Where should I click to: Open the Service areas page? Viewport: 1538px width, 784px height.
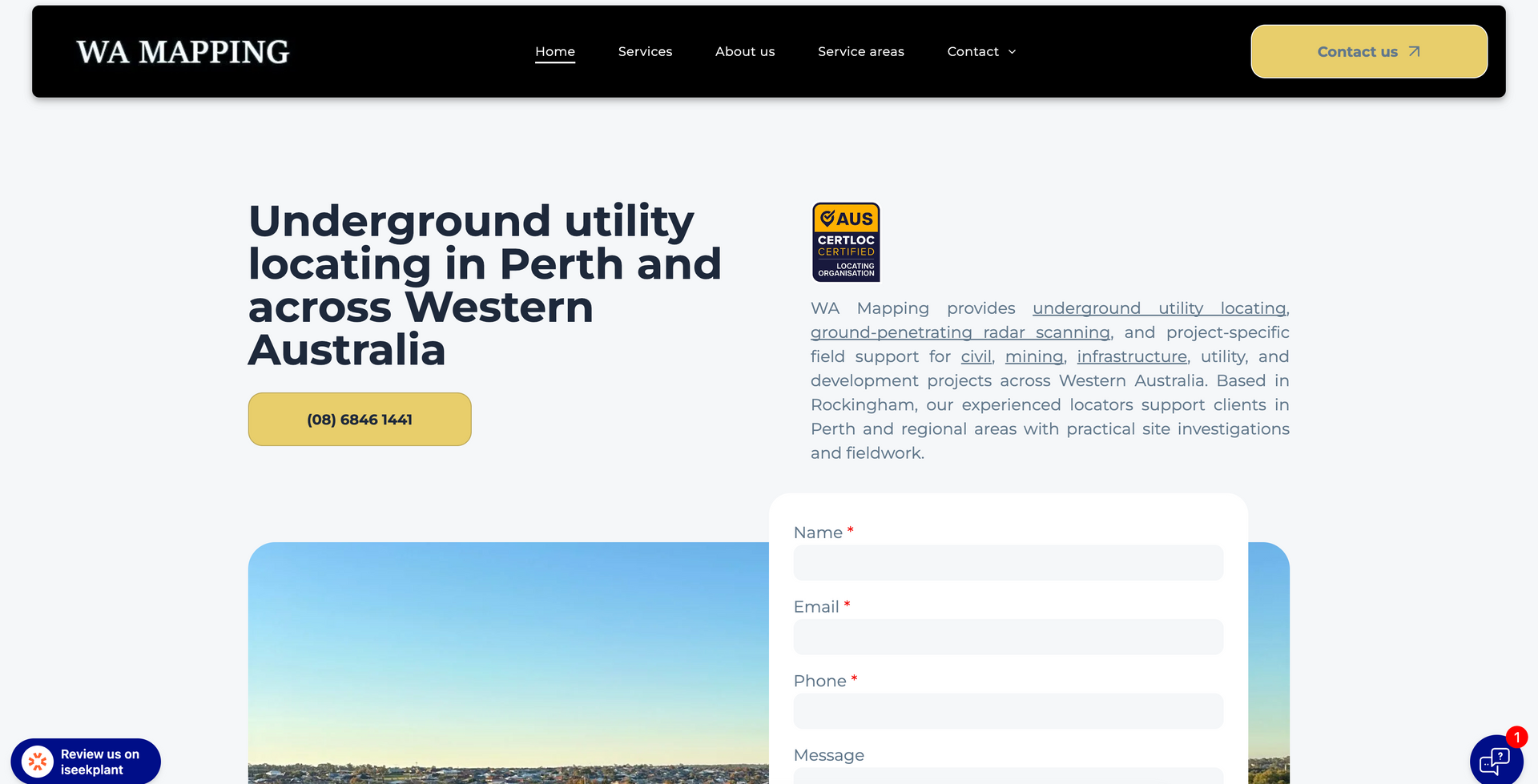pos(861,51)
